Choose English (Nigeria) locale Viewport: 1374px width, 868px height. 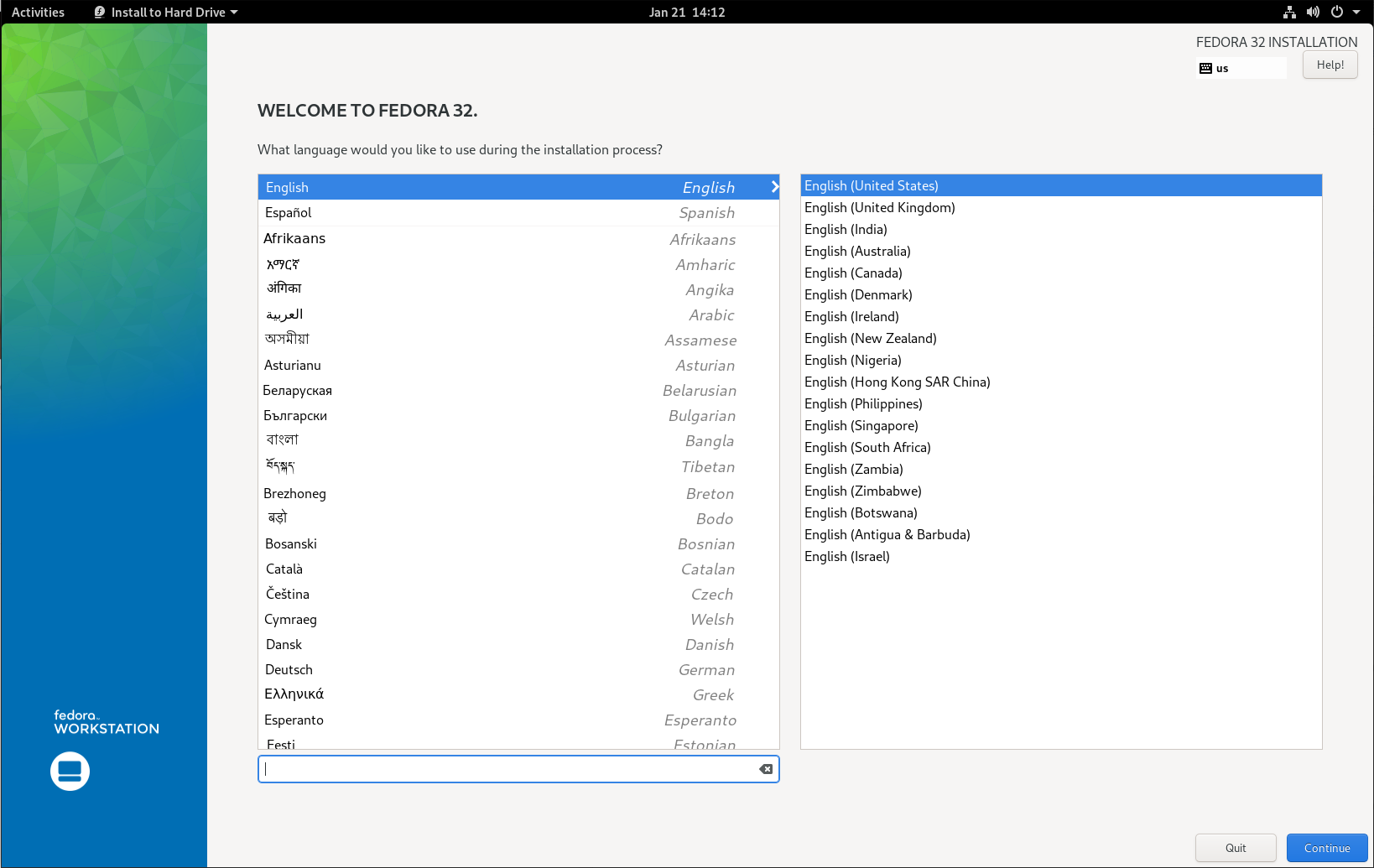pyautogui.click(x=1061, y=360)
